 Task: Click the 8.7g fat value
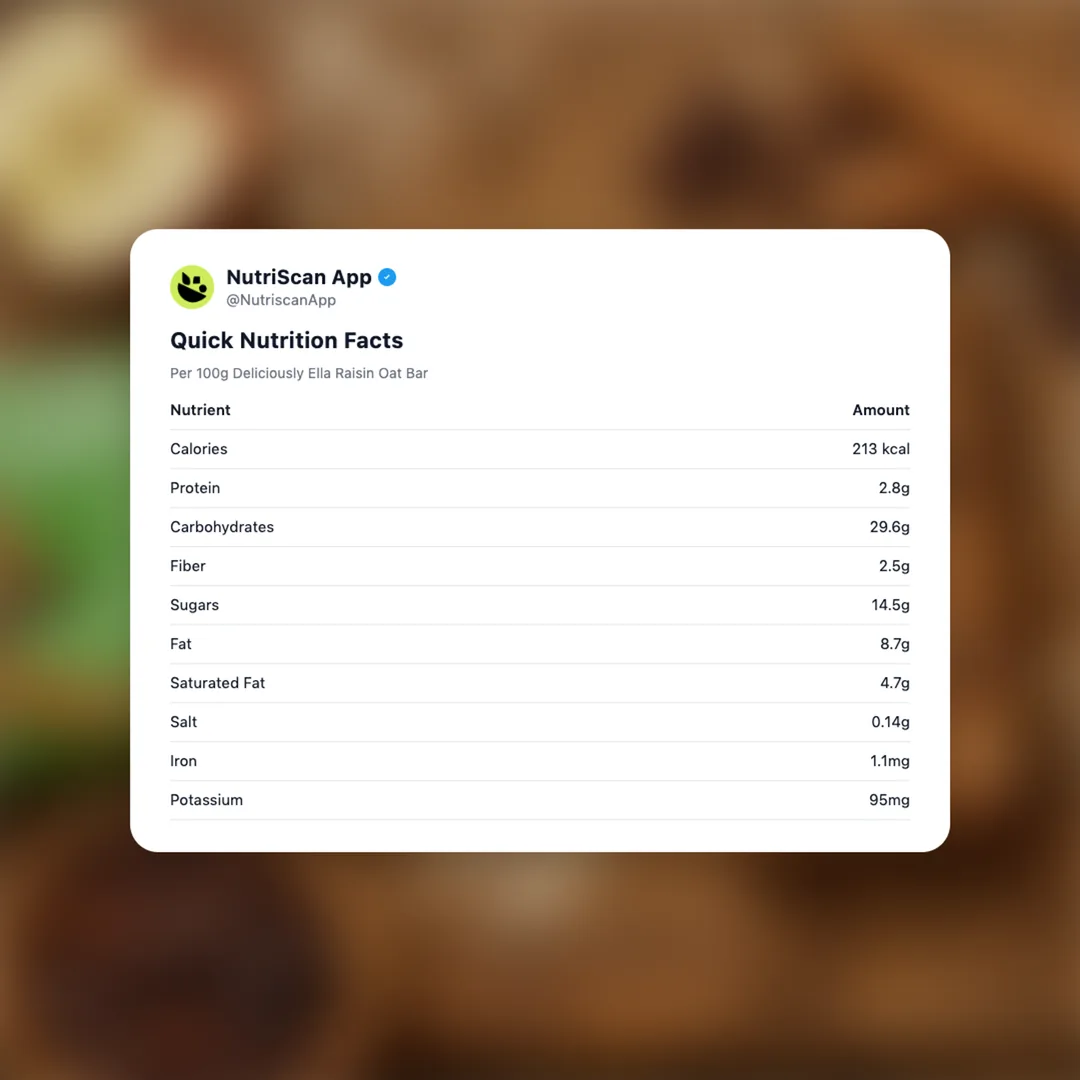pyautogui.click(x=895, y=644)
